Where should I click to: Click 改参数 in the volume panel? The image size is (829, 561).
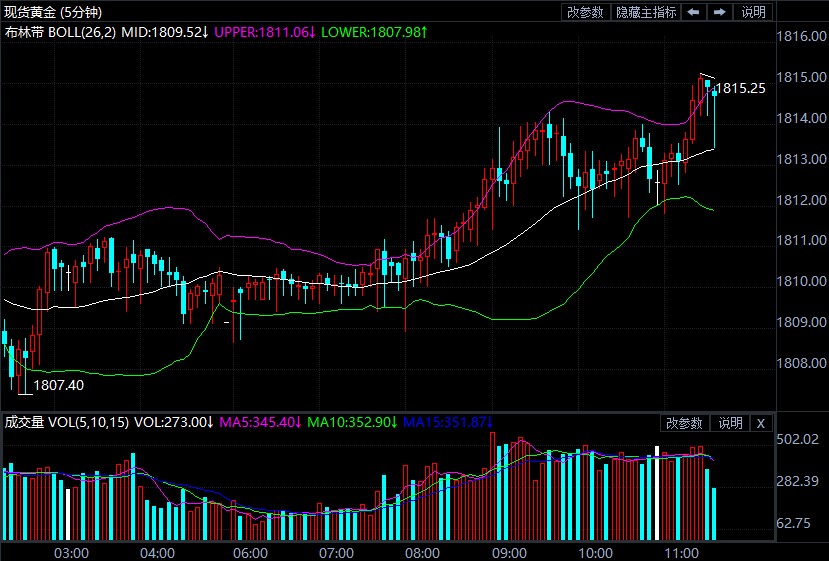[x=685, y=423]
